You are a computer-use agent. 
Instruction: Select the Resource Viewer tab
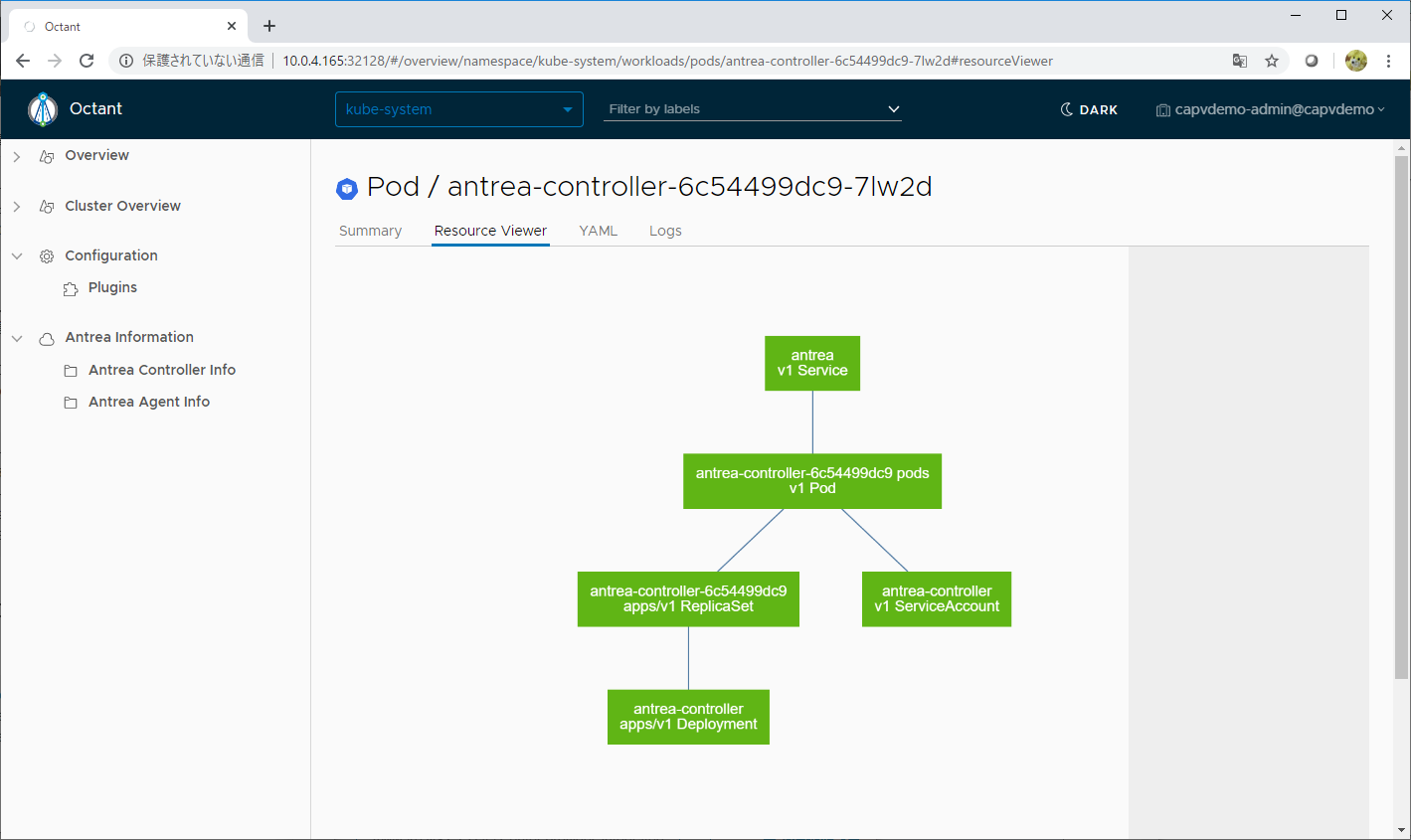click(x=490, y=231)
